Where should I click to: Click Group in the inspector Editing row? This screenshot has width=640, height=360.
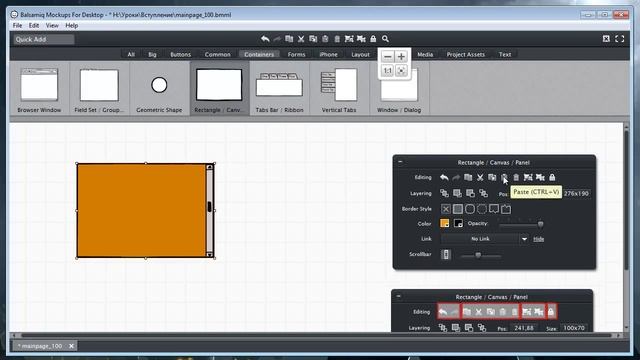click(x=528, y=178)
